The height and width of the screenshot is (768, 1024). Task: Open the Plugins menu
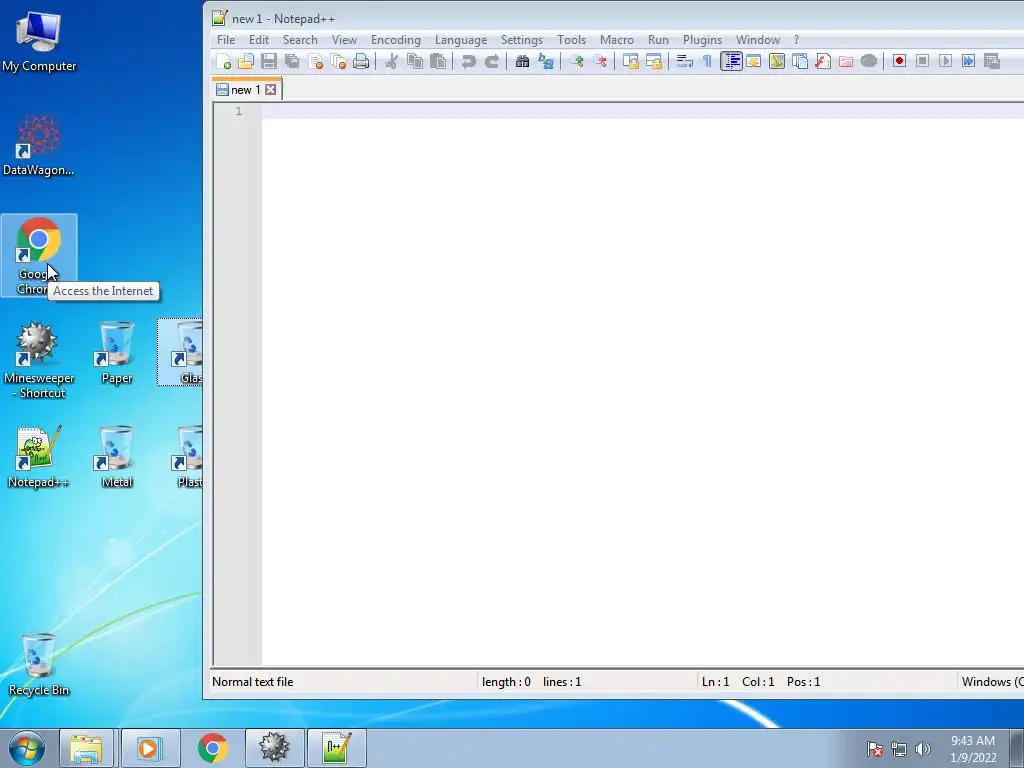coord(702,40)
